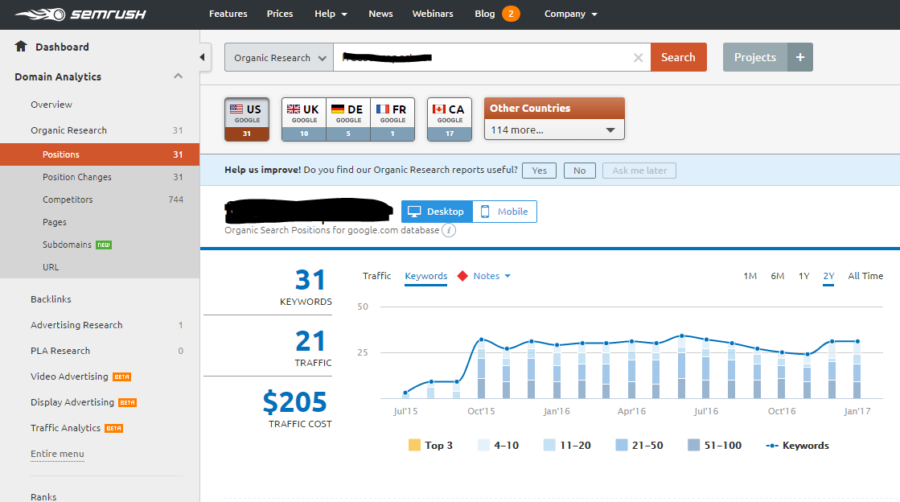Open the Entire menu link

tap(57, 454)
